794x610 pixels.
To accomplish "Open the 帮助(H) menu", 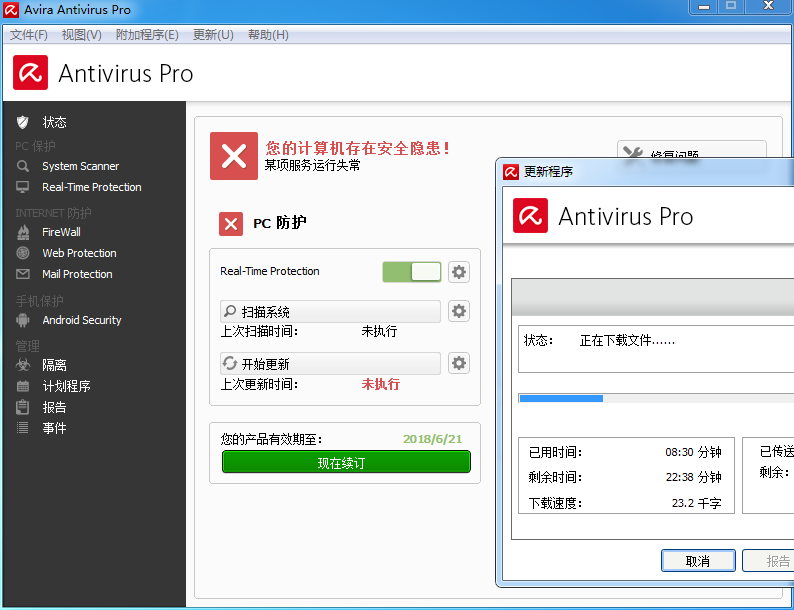I will [x=268, y=34].
